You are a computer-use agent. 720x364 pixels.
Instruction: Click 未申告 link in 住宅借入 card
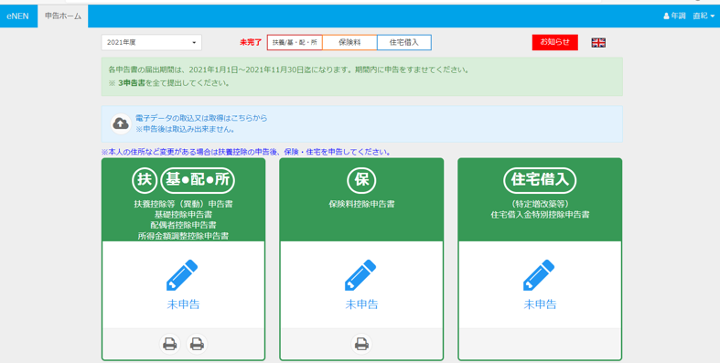[540, 304]
